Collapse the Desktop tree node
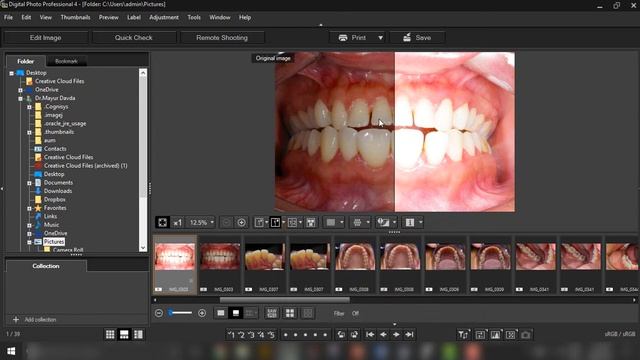Viewport: 640px width, 360px height. (x=11, y=73)
